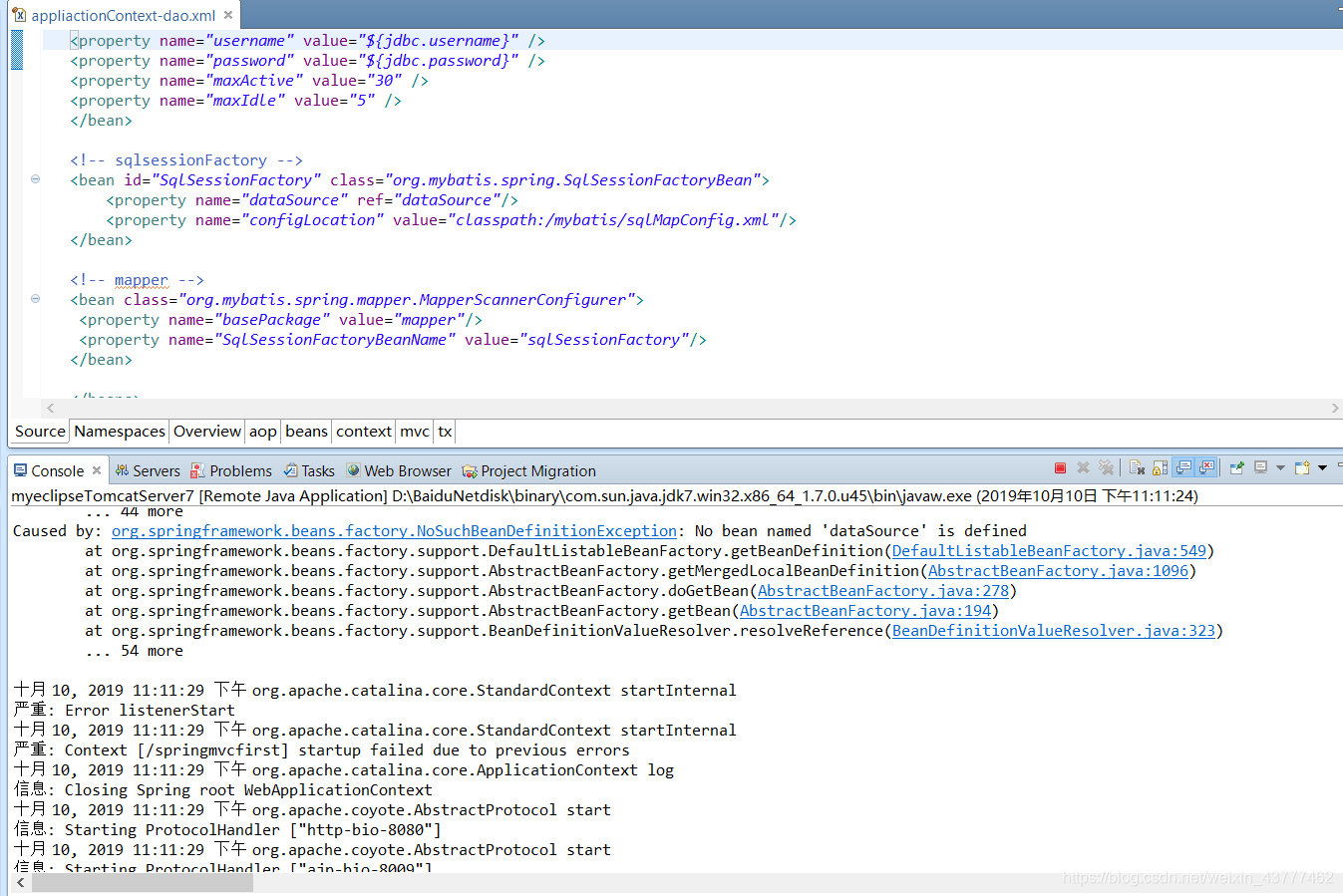Click the 'maxActive' property line
This screenshot has height=896, width=1343.
click(249, 81)
